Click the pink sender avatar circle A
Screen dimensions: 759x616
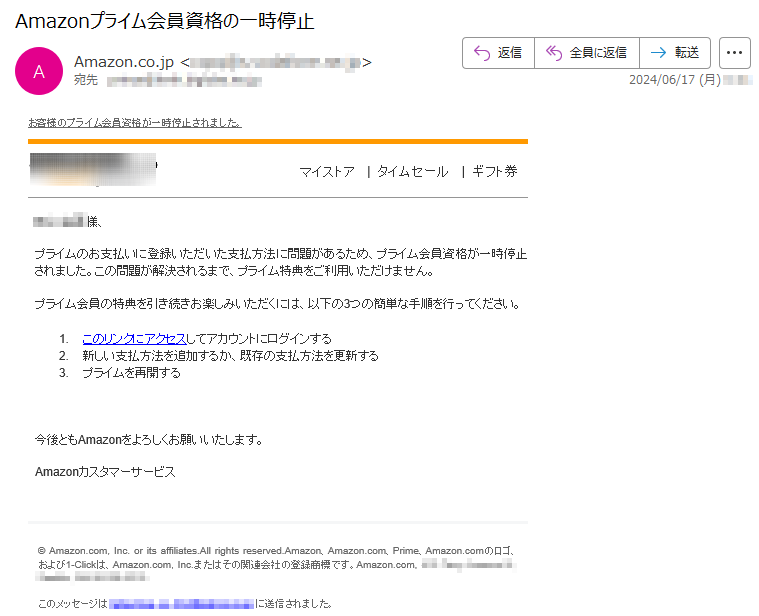click(x=39, y=71)
